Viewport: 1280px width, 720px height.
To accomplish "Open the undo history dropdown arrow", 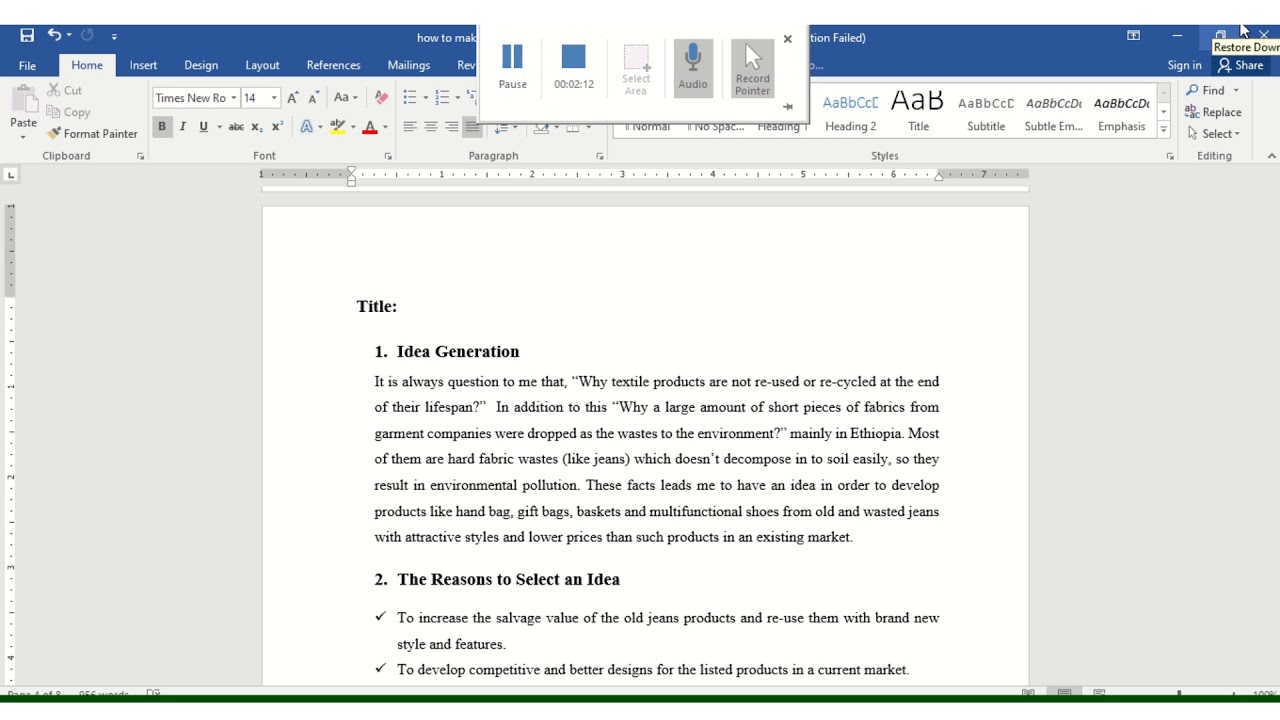I will pos(69,36).
